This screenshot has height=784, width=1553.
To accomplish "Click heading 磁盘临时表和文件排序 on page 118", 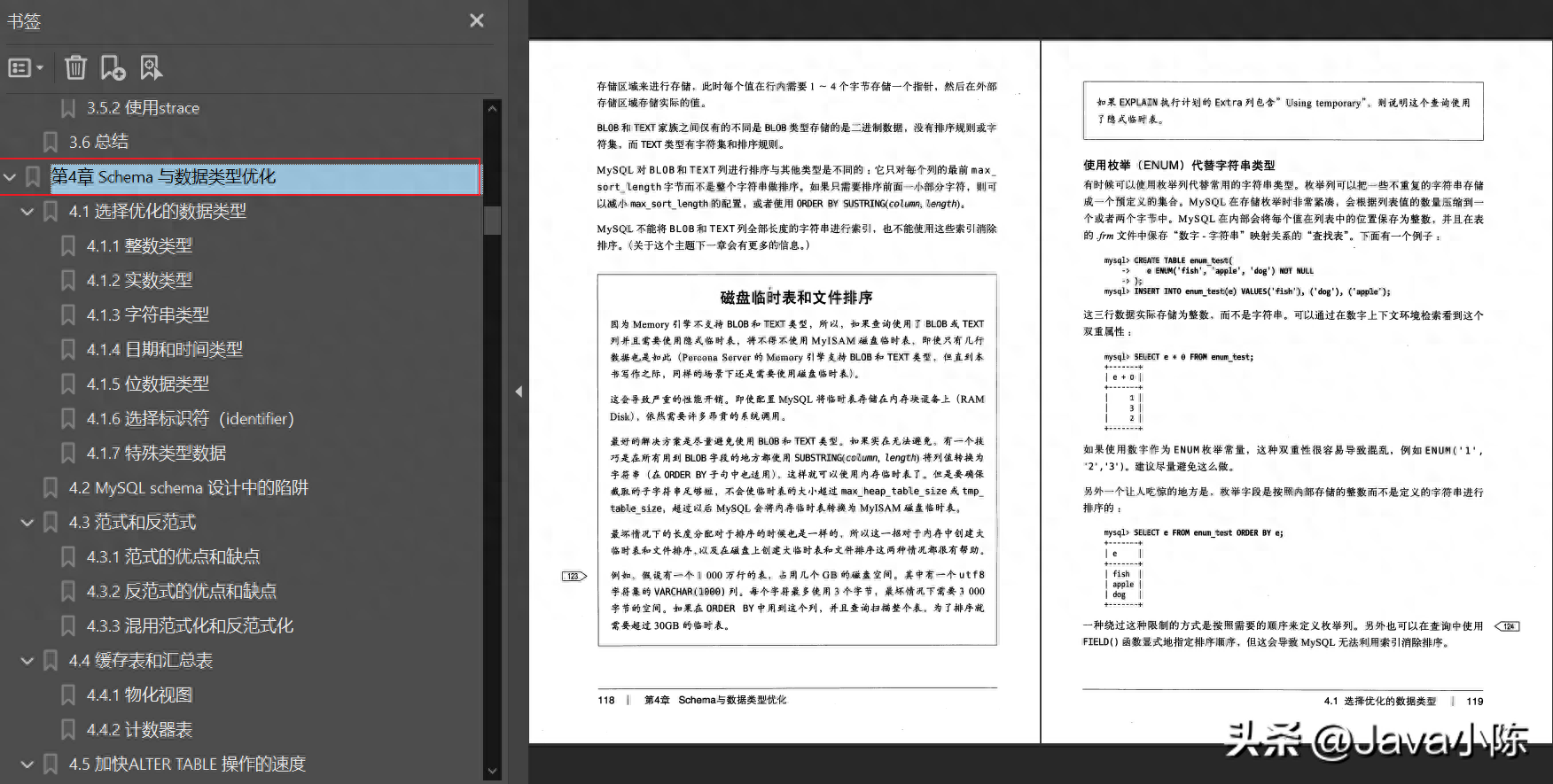I will click(796, 298).
